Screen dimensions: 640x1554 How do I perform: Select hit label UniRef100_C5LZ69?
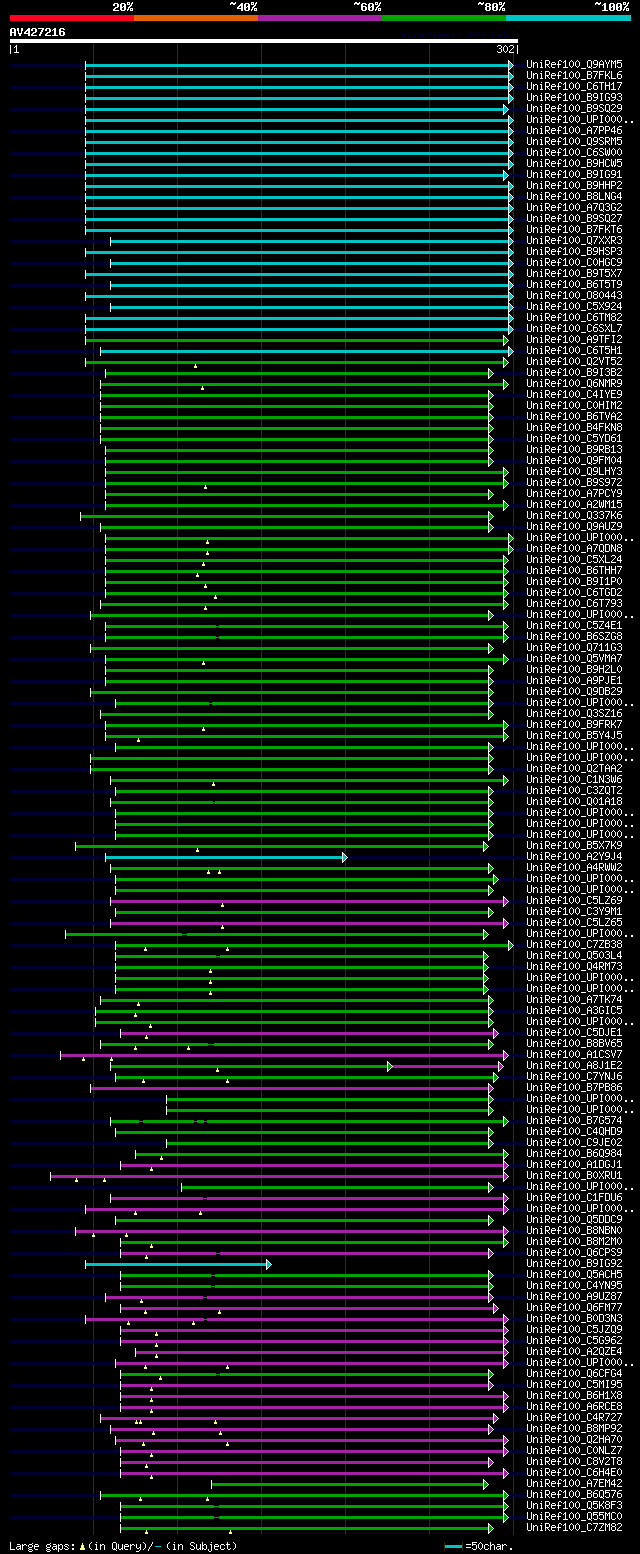tap(576, 900)
